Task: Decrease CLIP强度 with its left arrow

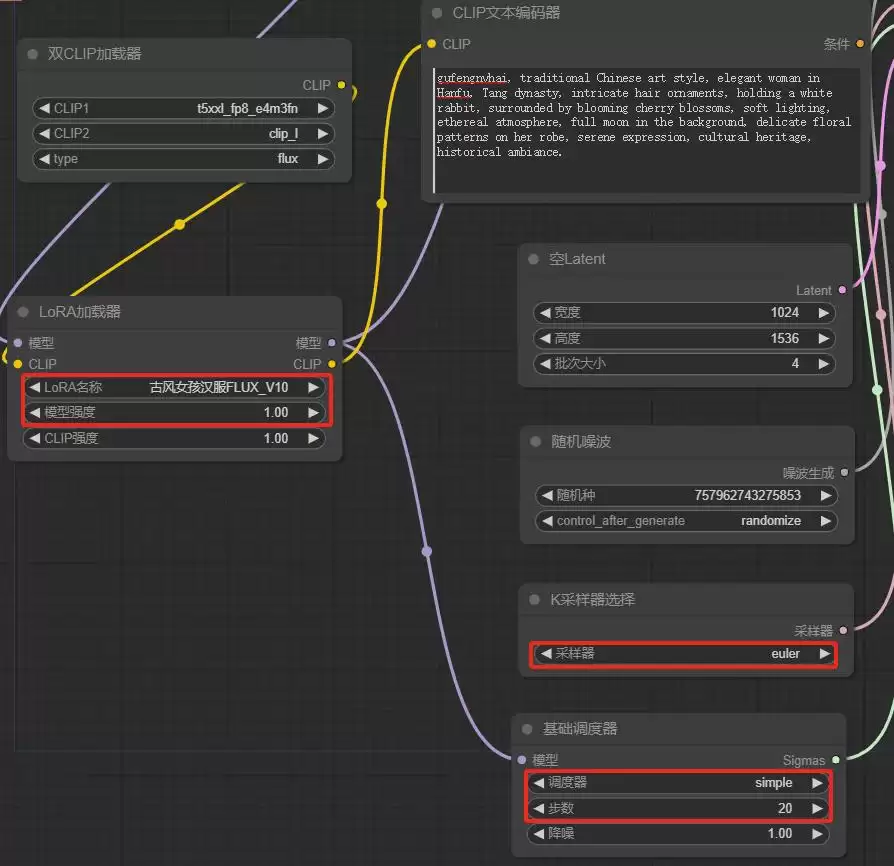Action: tap(35, 438)
